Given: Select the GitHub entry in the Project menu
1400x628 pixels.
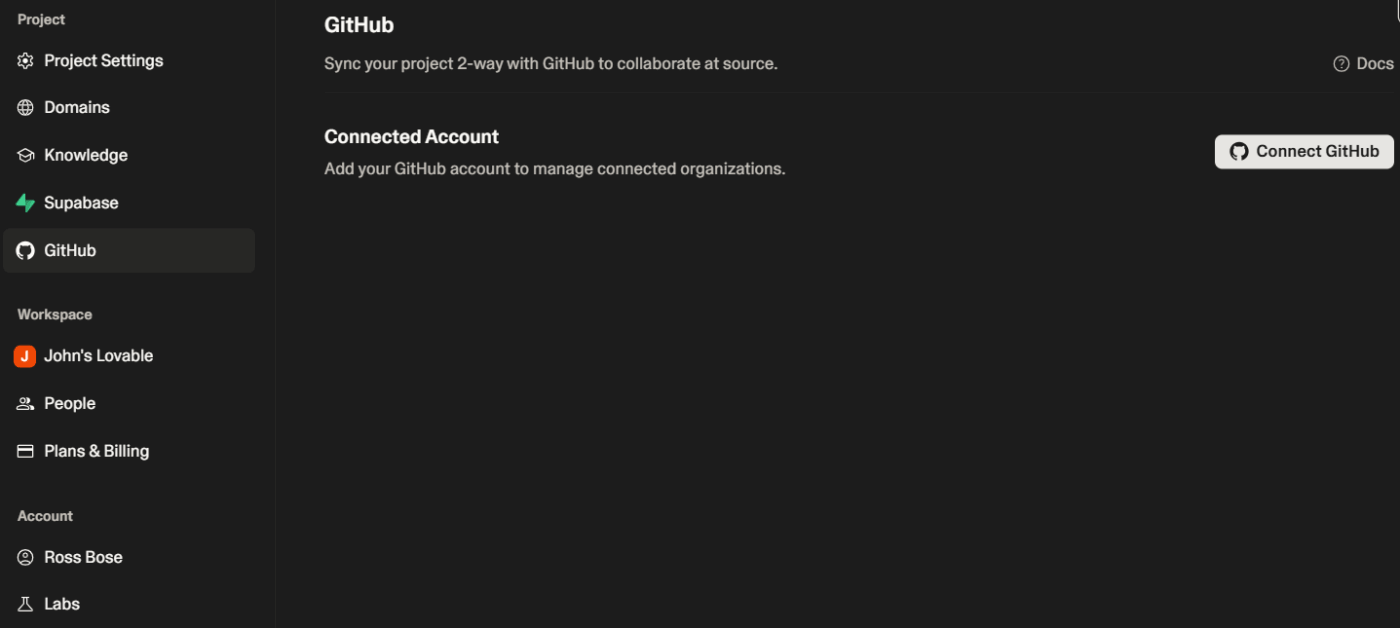Looking at the screenshot, I should (70, 250).
